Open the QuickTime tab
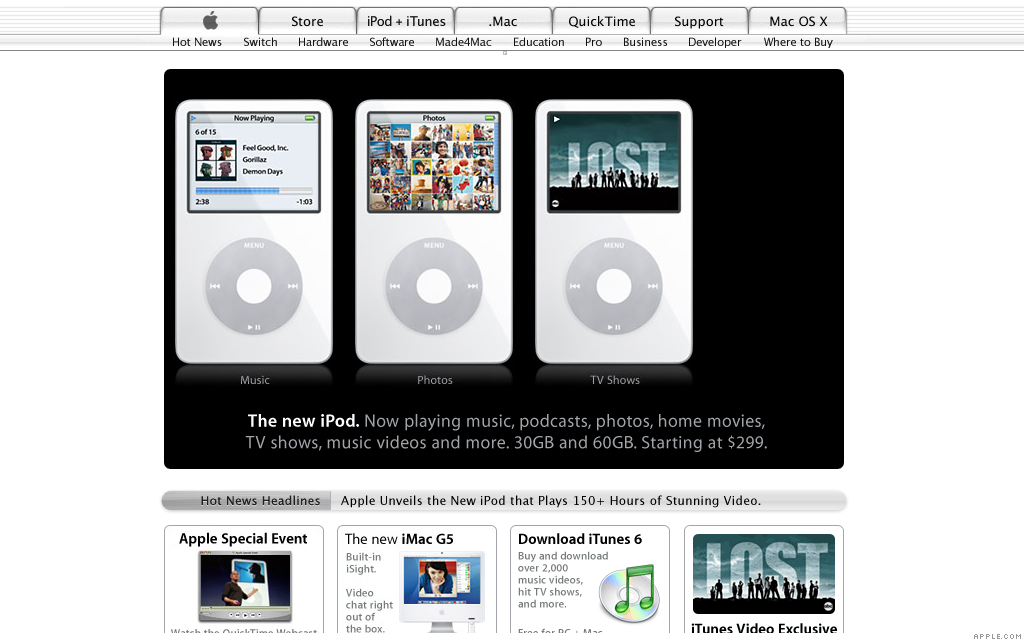The height and width of the screenshot is (640, 1024). pyautogui.click(x=601, y=21)
